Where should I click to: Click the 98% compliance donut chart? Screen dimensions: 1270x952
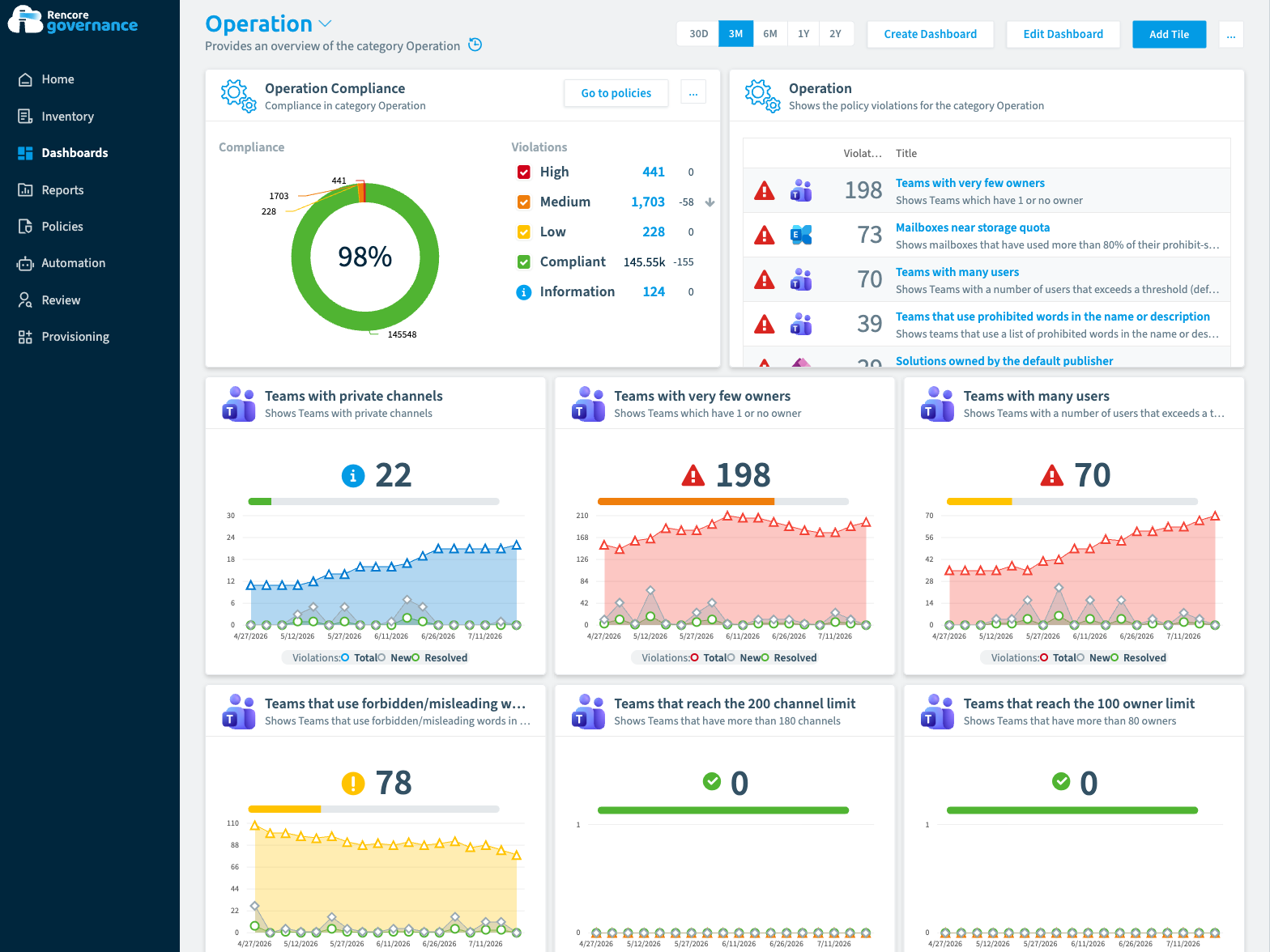[x=364, y=257]
